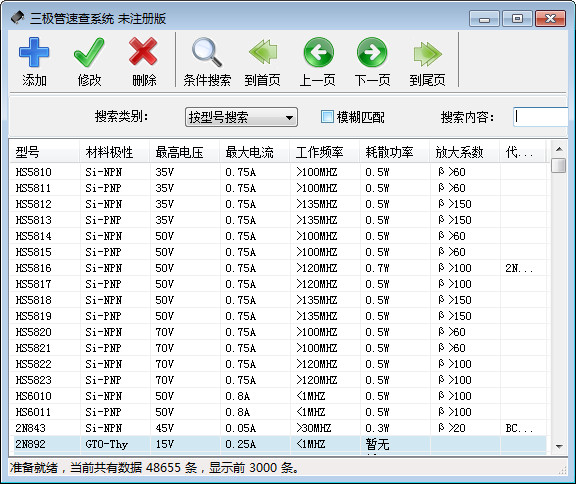This screenshot has height=484, width=576.
Task: Close the 三极管速查系统 window
Action: pos(550,18)
